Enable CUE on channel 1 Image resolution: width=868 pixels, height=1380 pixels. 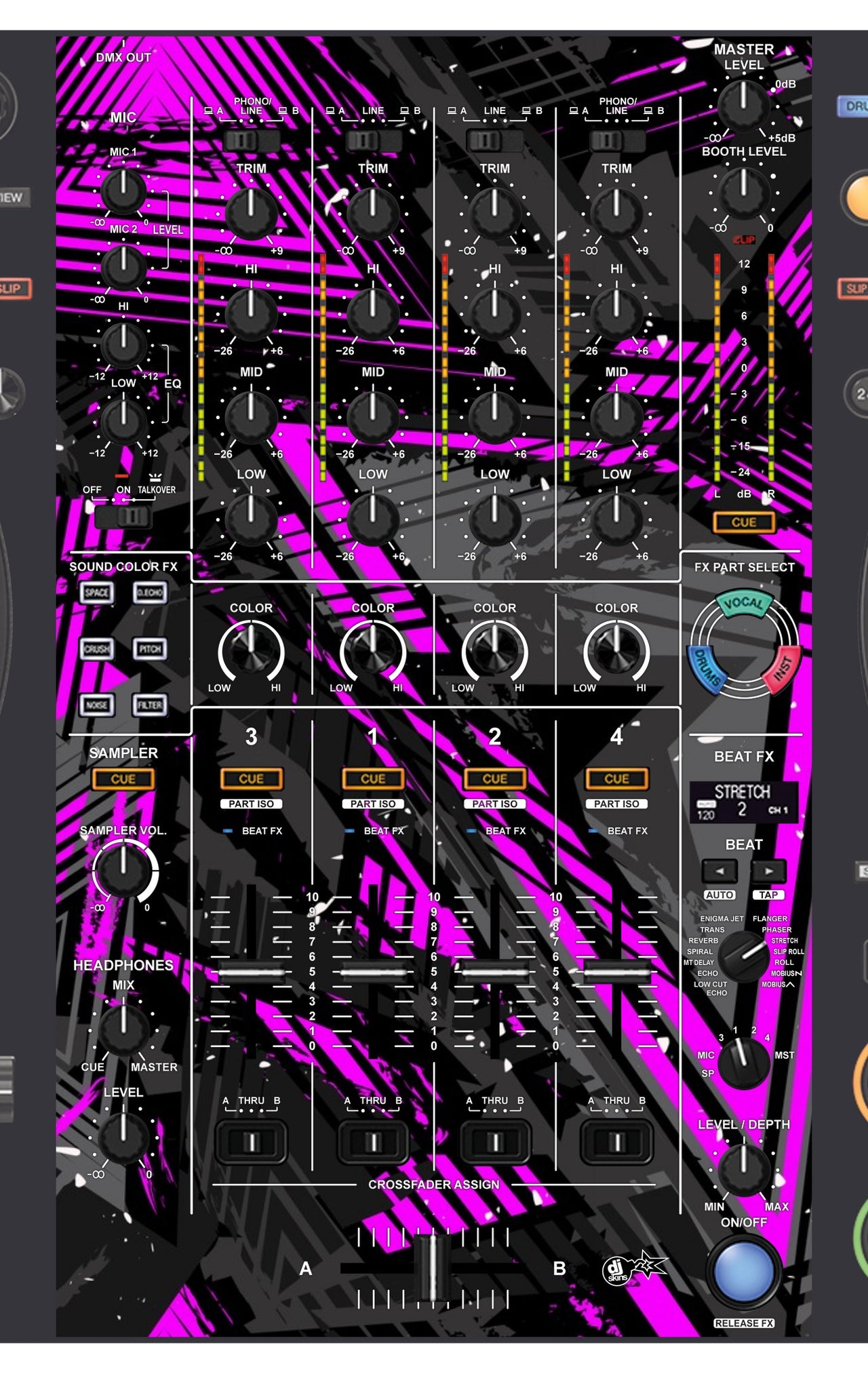[x=373, y=778]
